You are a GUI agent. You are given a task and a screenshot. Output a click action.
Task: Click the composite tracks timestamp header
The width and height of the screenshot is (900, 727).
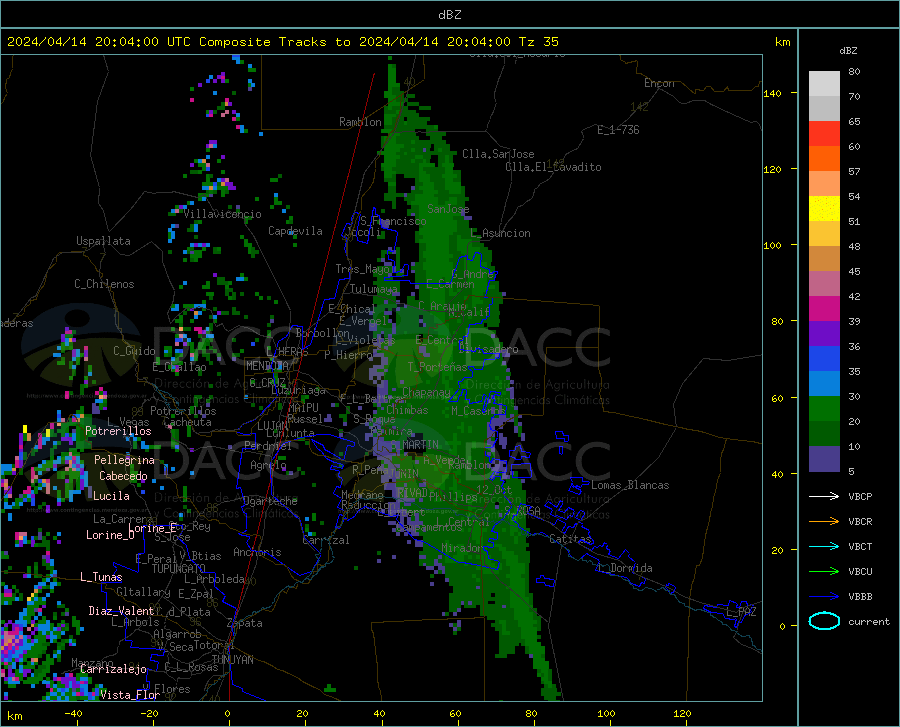pos(282,42)
